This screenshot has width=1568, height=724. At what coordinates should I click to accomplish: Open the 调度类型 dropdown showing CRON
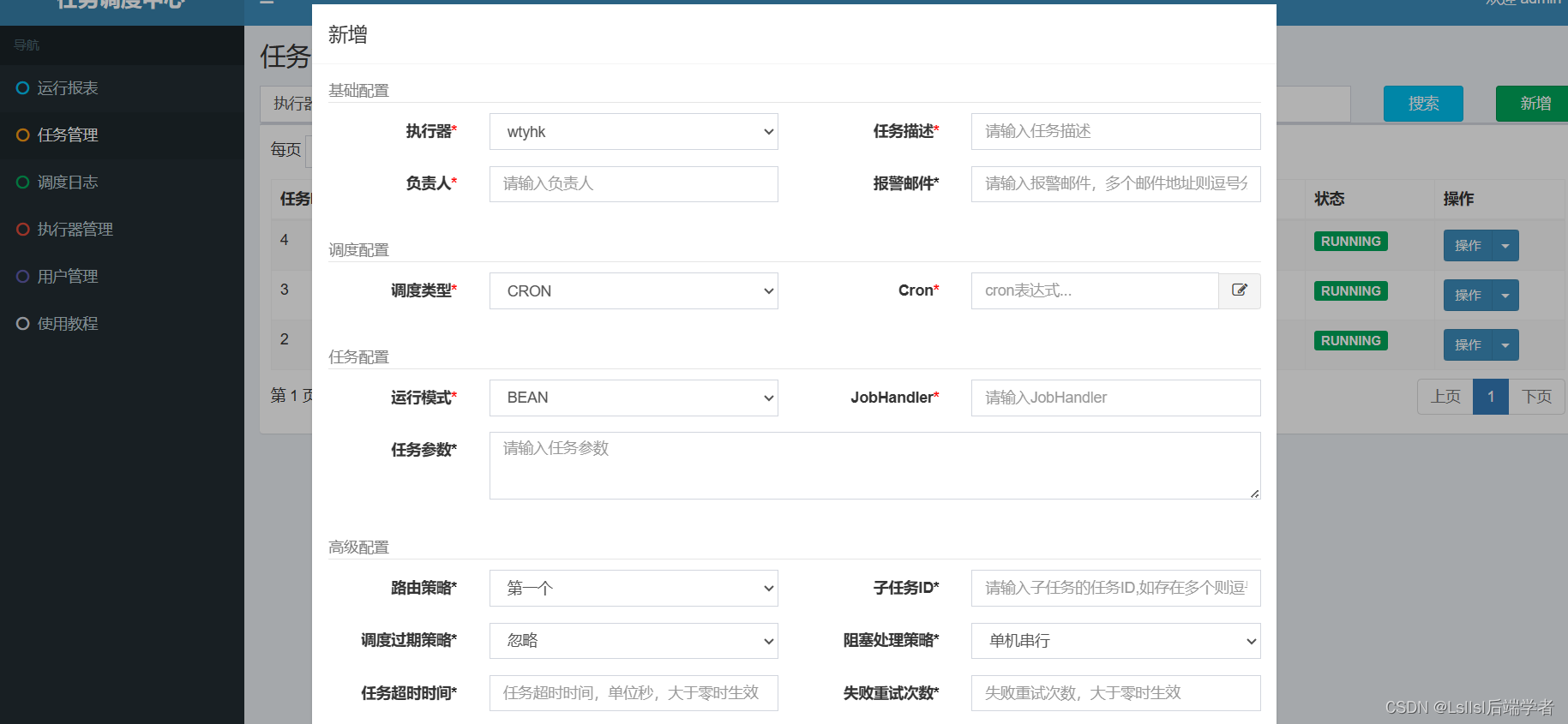[634, 291]
